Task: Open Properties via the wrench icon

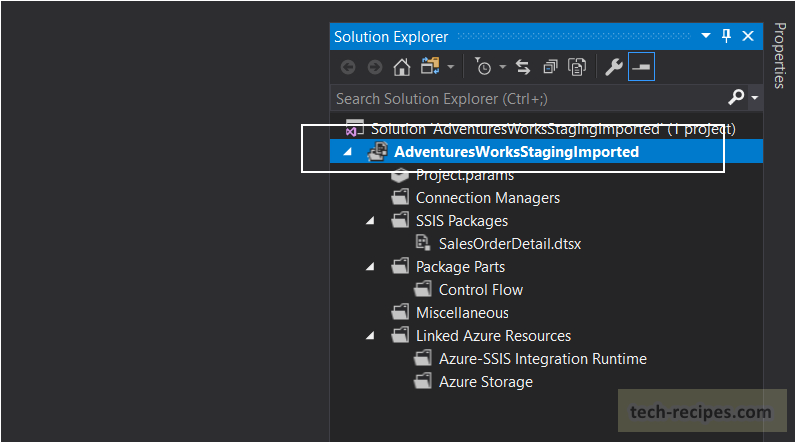Action: (x=614, y=67)
